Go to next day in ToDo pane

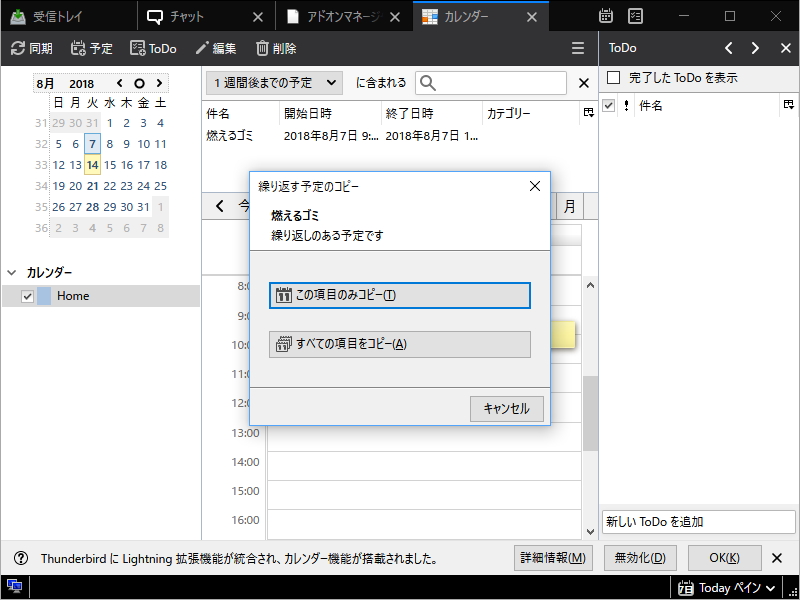(x=755, y=48)
